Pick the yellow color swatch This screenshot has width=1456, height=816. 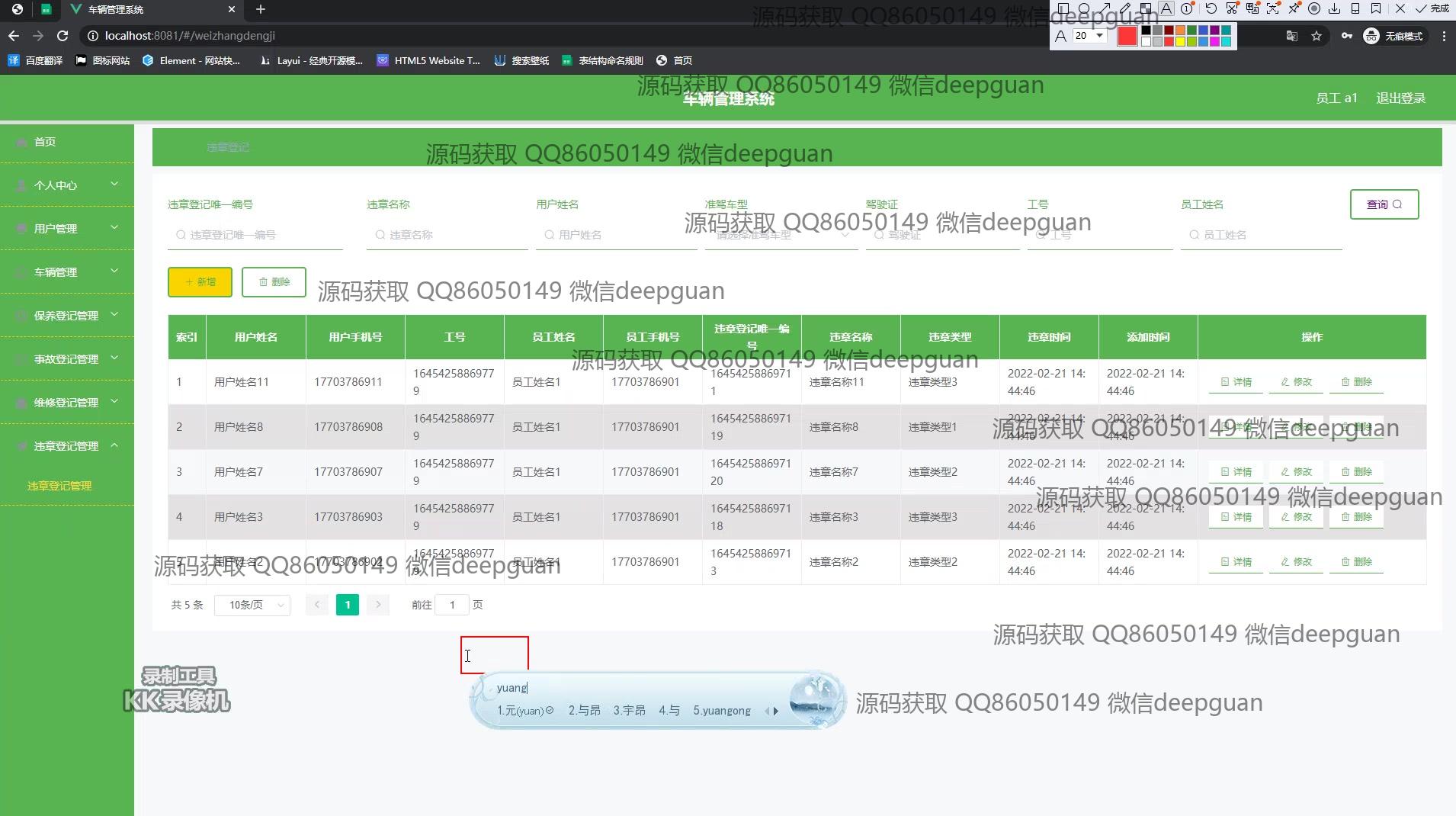1180,41
